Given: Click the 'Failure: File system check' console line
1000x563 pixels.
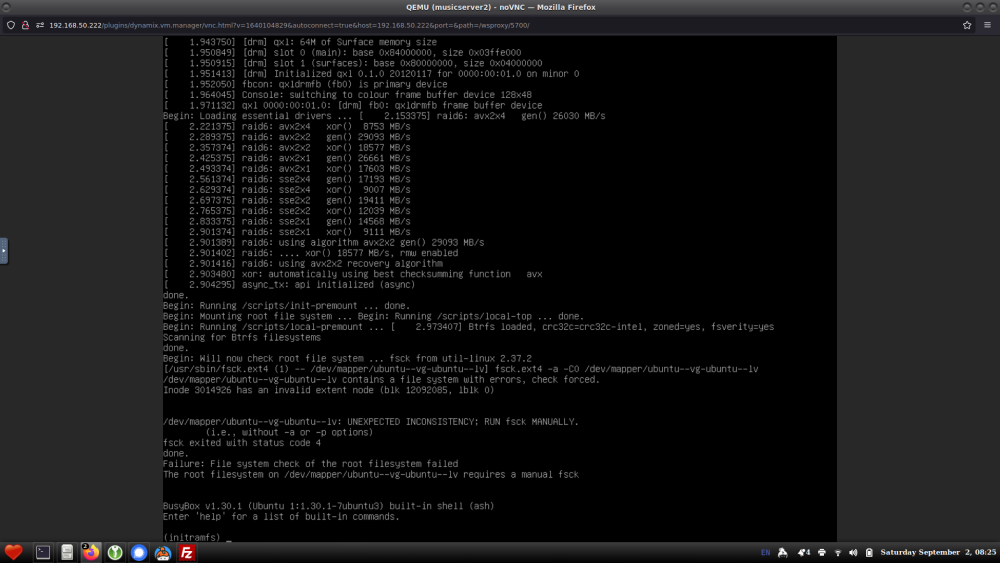Looking at the screenshot, I should click(x=311, y=464).
